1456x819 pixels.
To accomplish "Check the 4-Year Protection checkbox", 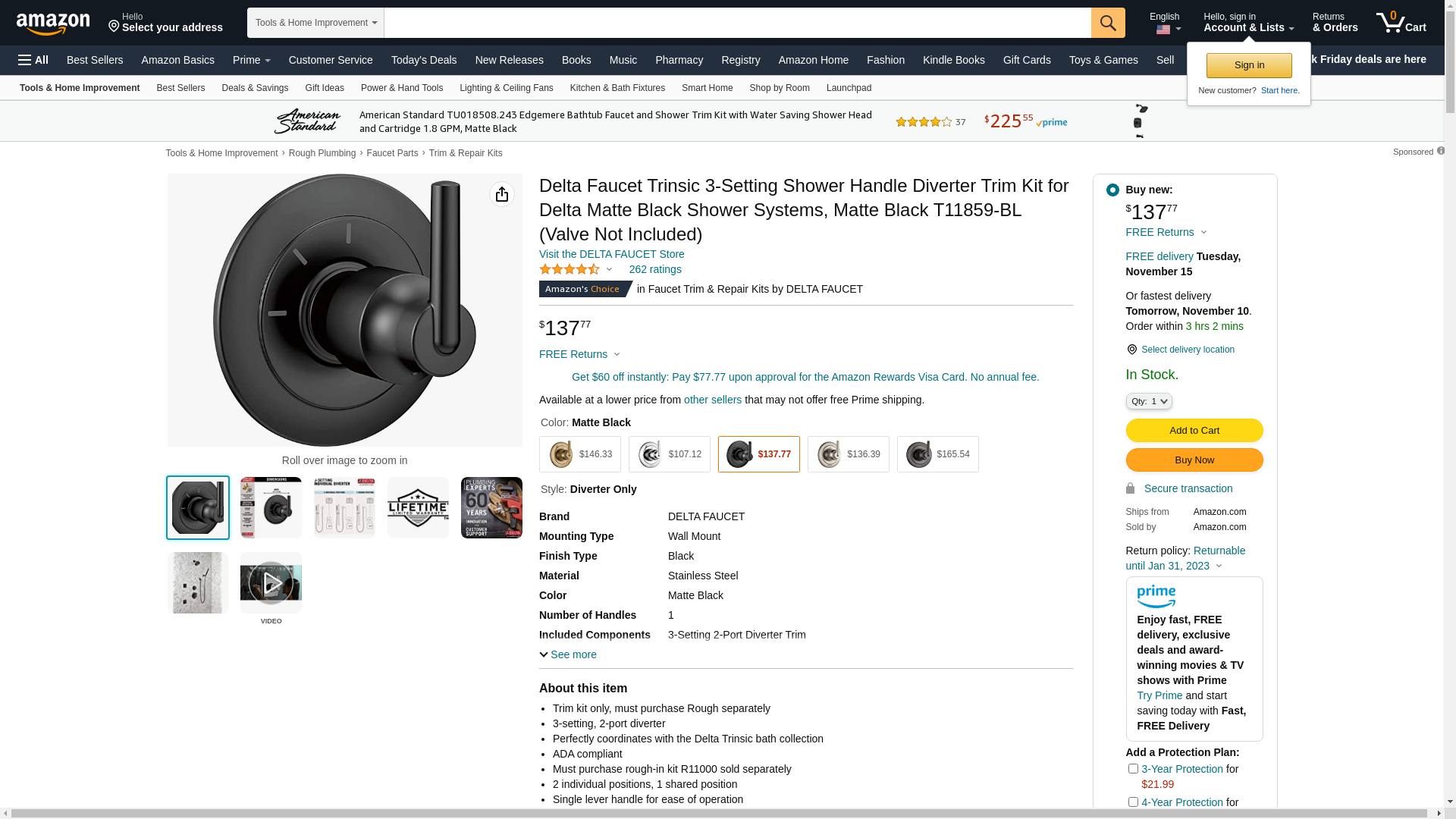I will (1133, 802).
